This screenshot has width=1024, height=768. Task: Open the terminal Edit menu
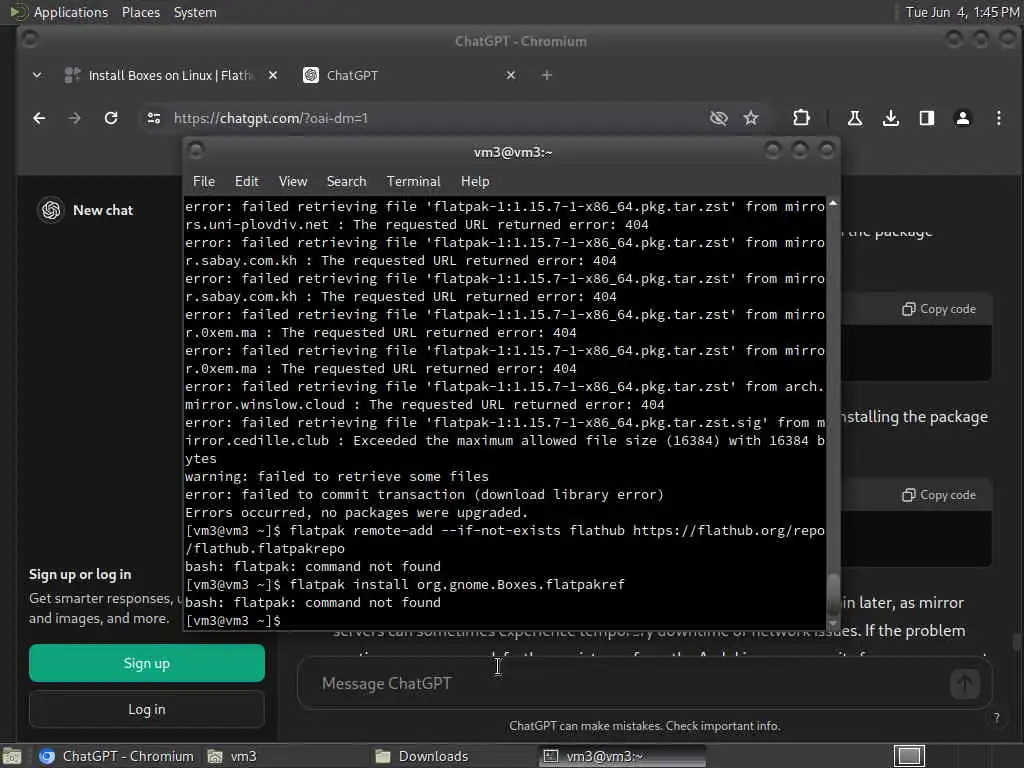pyautogui.click(x=247, y=182)
